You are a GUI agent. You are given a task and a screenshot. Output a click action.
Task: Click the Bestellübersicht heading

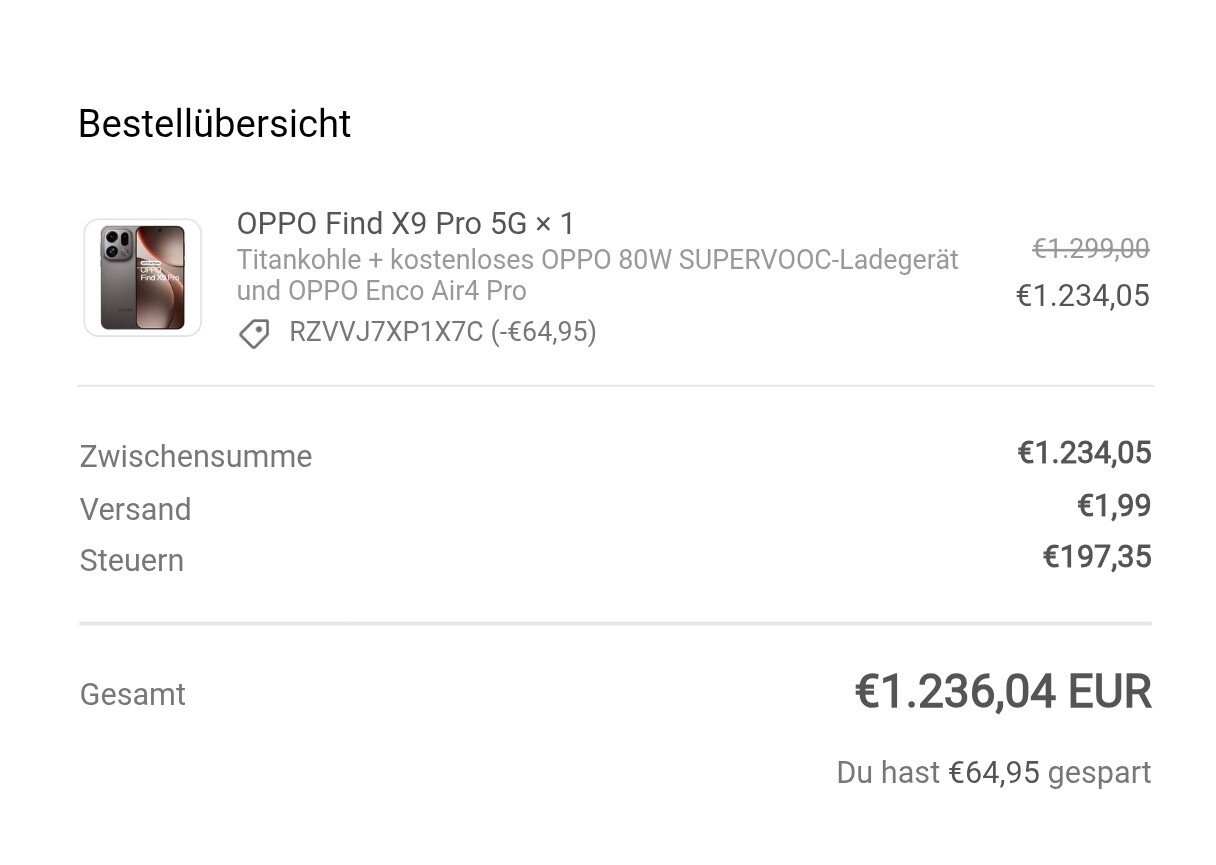tap(214, 124)
